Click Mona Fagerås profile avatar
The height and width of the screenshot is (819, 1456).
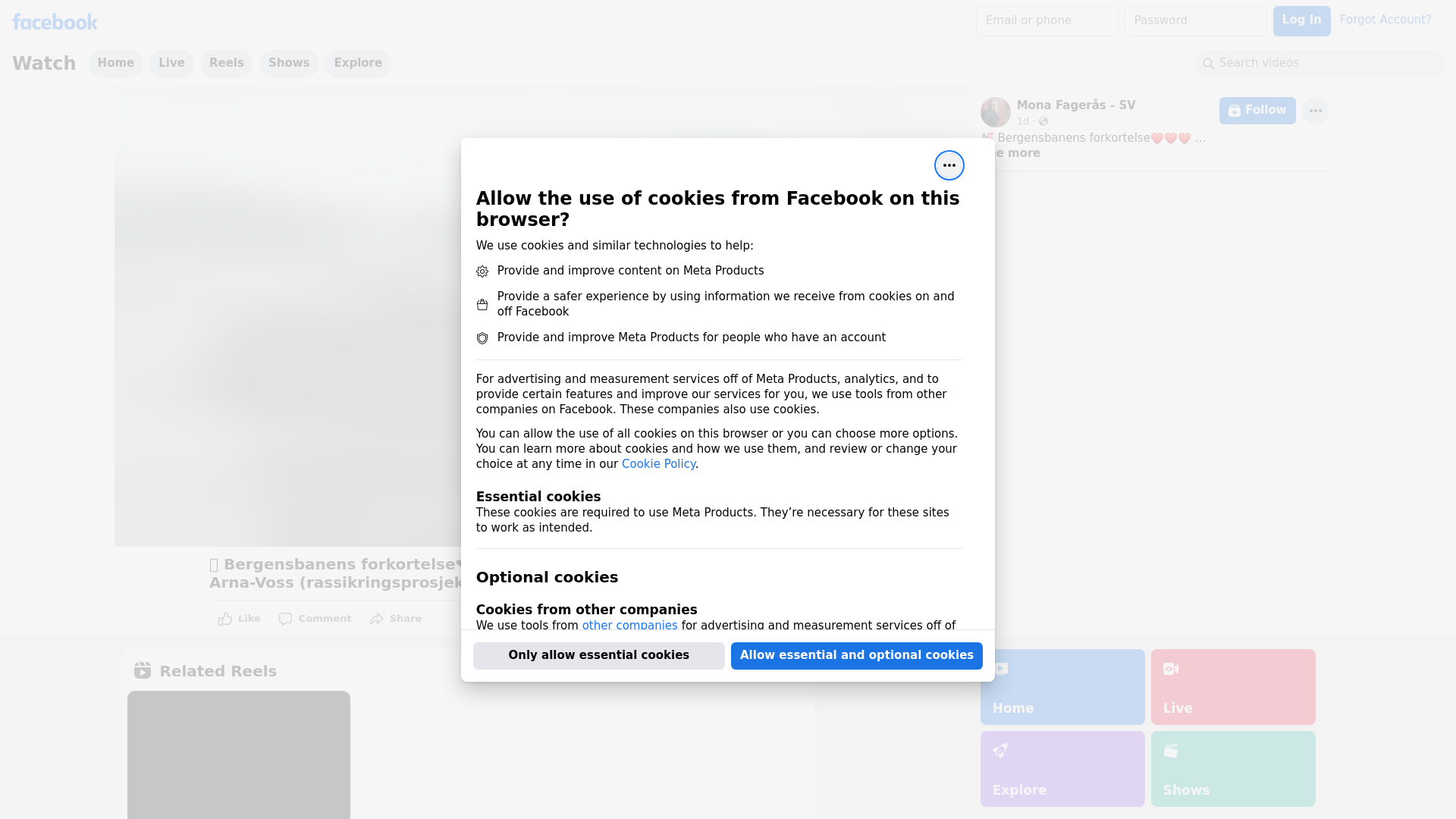coord(995,112)
